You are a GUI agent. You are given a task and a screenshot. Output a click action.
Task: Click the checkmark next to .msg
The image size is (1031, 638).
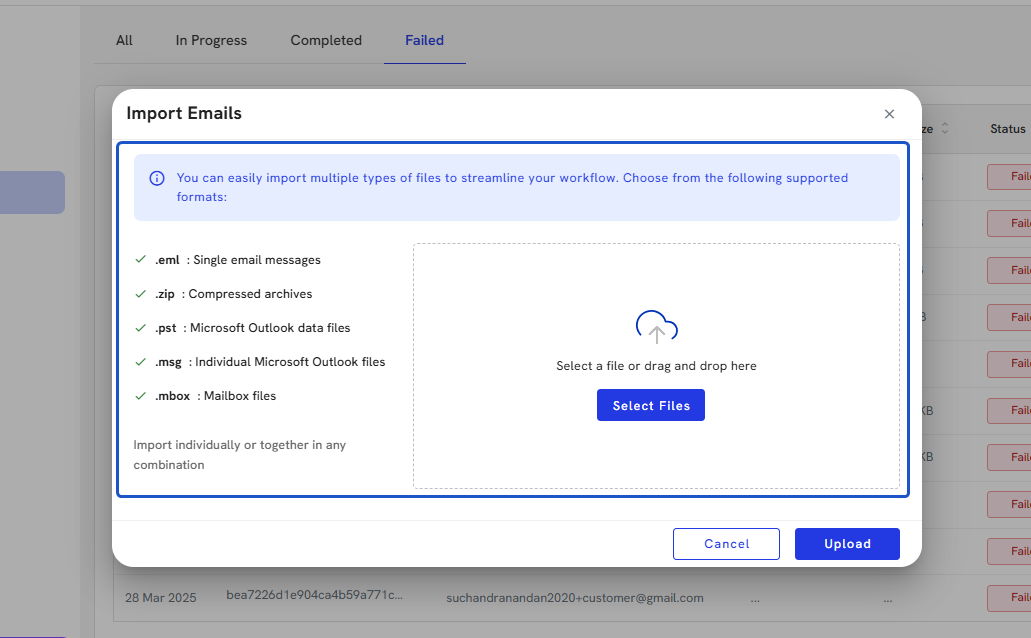141,362
